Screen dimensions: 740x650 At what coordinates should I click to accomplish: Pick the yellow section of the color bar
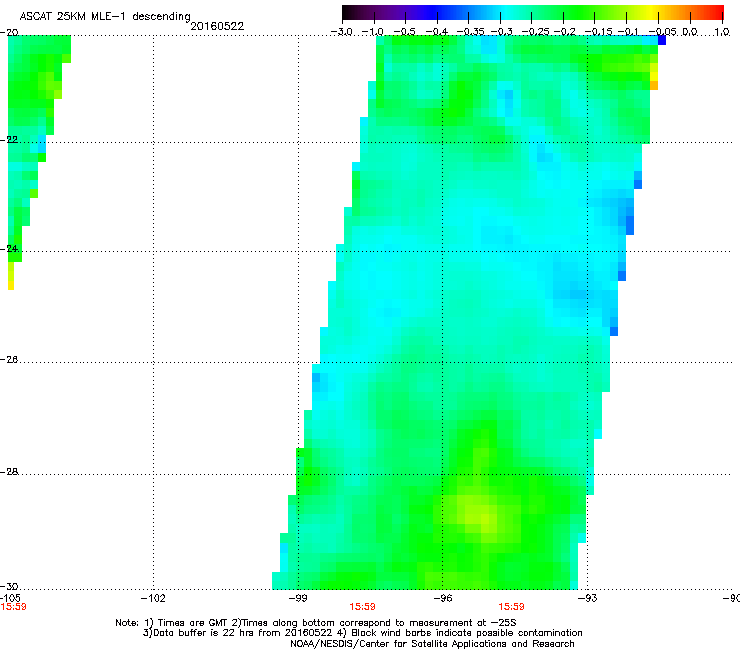pos(653,12)
